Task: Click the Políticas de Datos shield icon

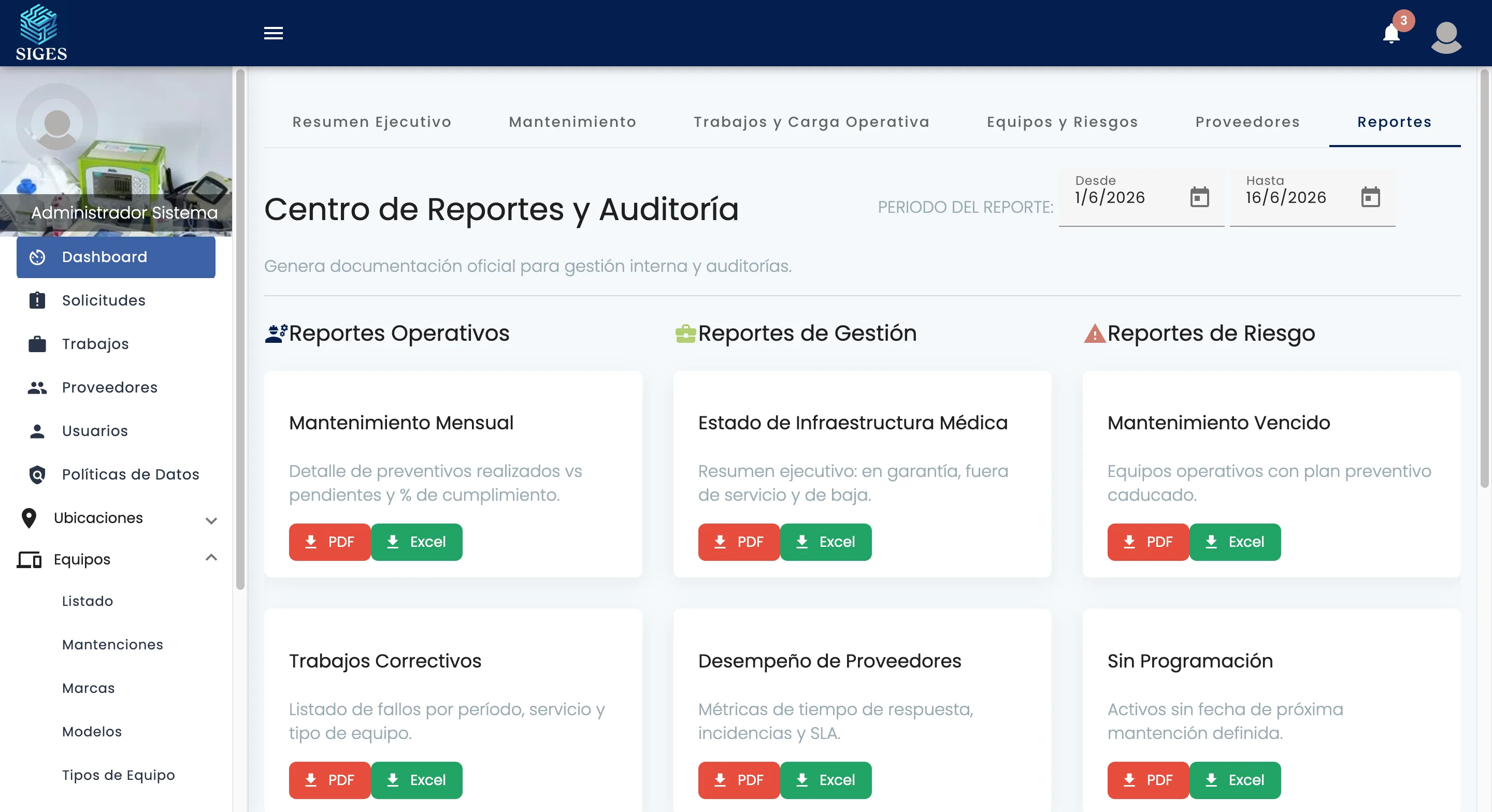Action: (37, 474)
